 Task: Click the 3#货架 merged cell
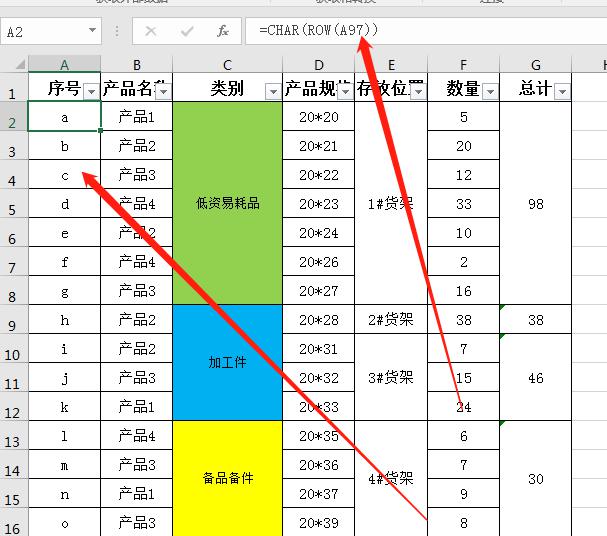coord(391,377)
